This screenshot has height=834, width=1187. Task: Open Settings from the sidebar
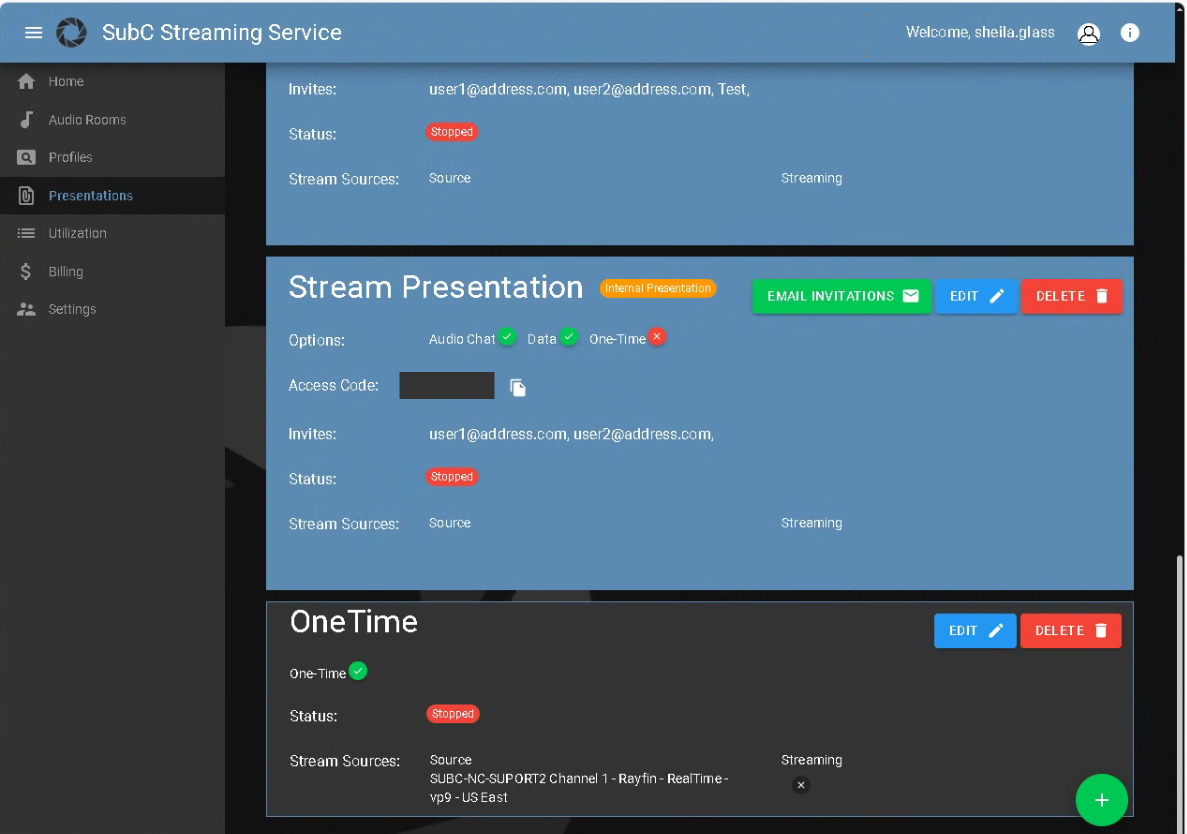click(x=72, y=309)
